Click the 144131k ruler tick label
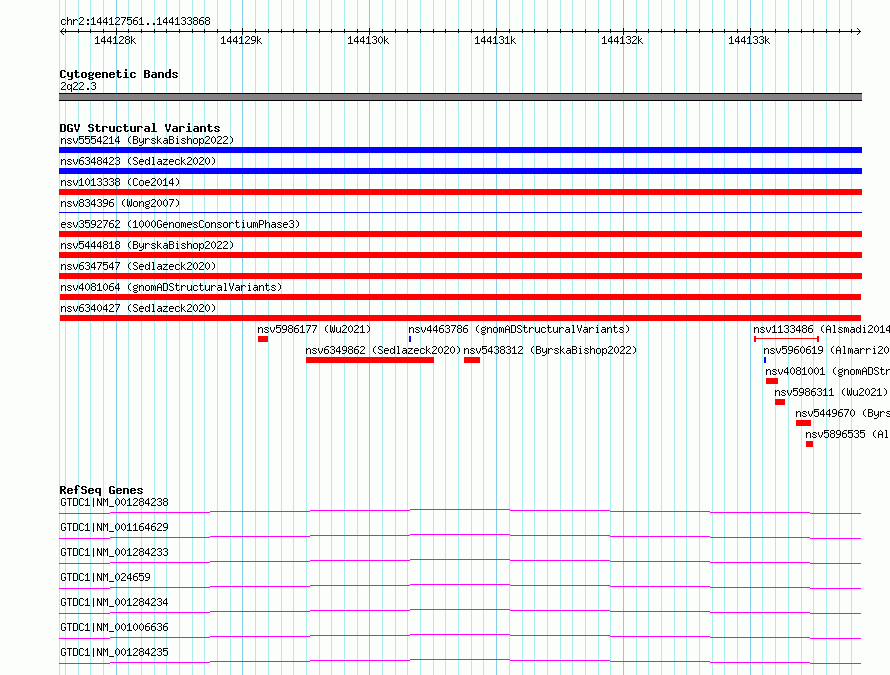Viewport: 890px width, 675px height. pos(495,40)
